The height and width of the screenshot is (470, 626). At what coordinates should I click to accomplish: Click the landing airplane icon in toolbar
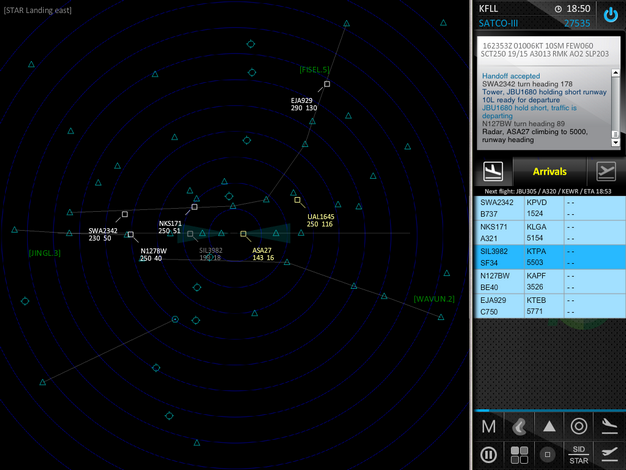607,426
